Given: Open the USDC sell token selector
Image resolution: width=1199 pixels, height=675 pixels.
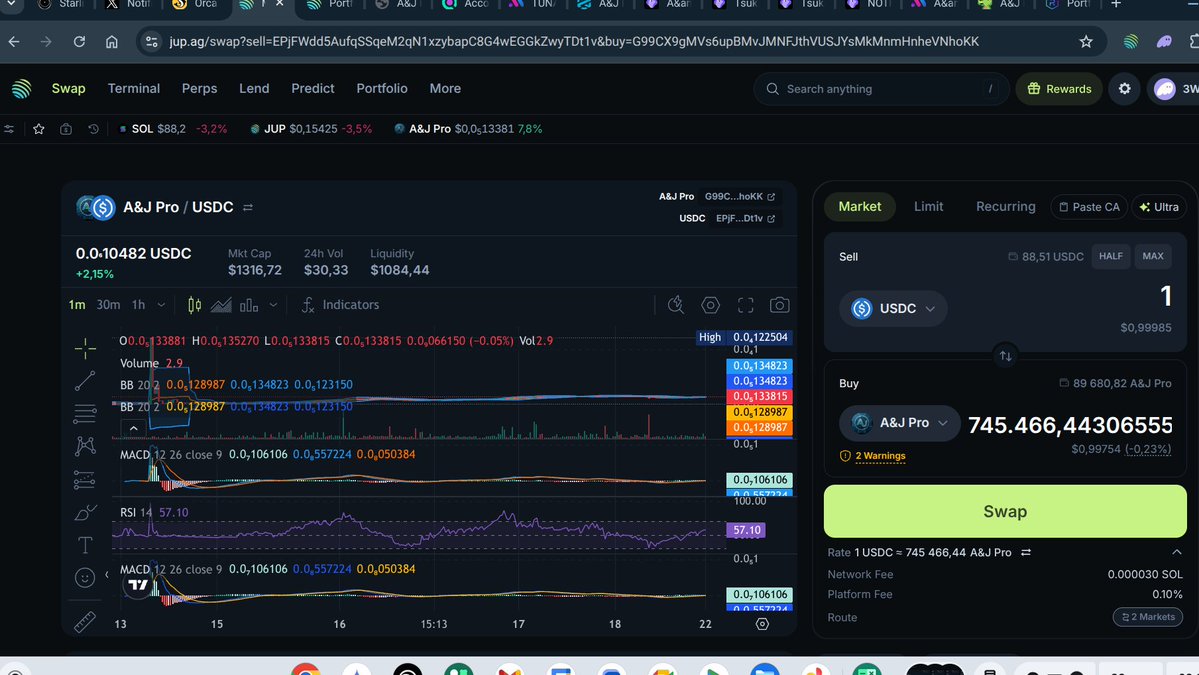Looking at the screenshot, I should point(893,309).
